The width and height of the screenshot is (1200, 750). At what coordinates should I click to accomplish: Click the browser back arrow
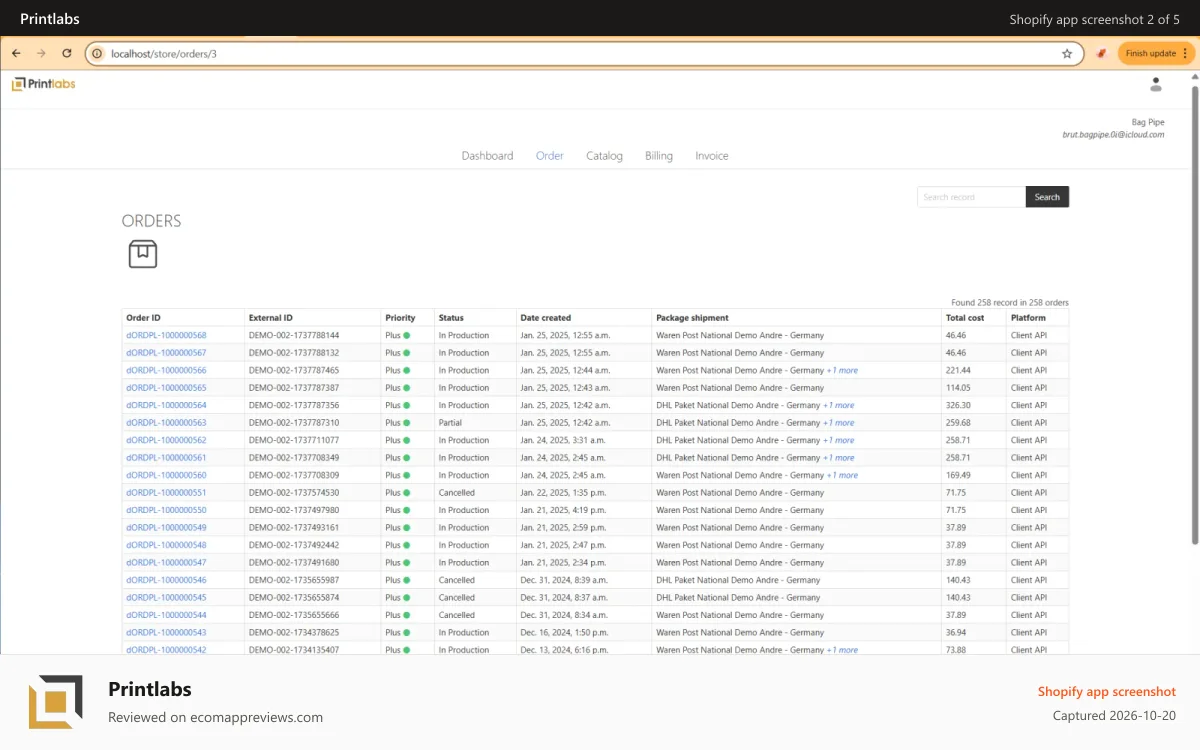click(16, 53)
